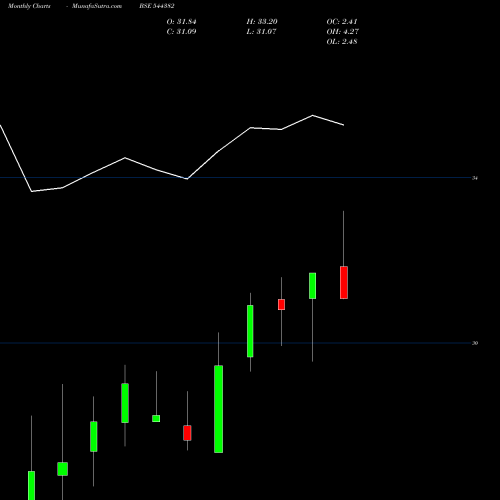Click the 'Monthly Charts' title text

click(x=29, y=6)
